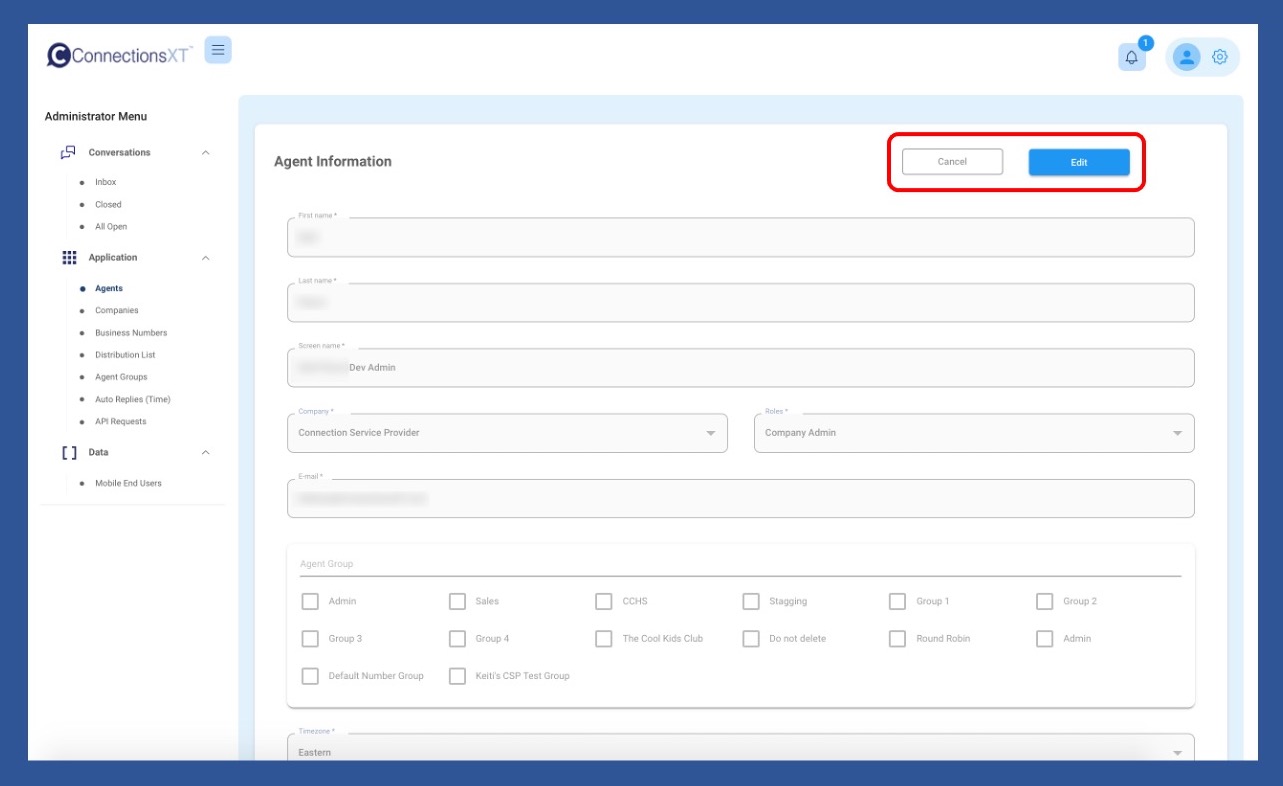Expand the Roles dropdown
This screenshot has width=1283, height=786.
[x=973, y=433]
